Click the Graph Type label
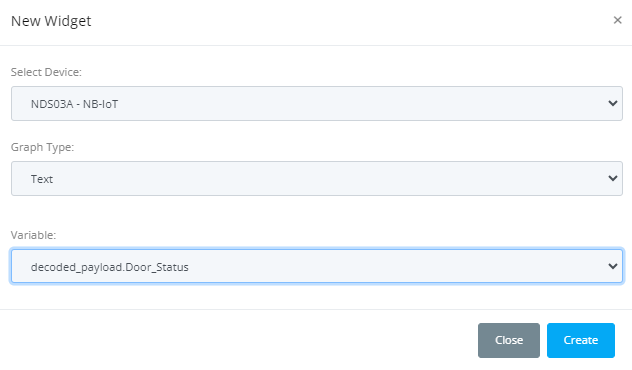The height and width of the screenshot is (370, 632). click(42, 148)
